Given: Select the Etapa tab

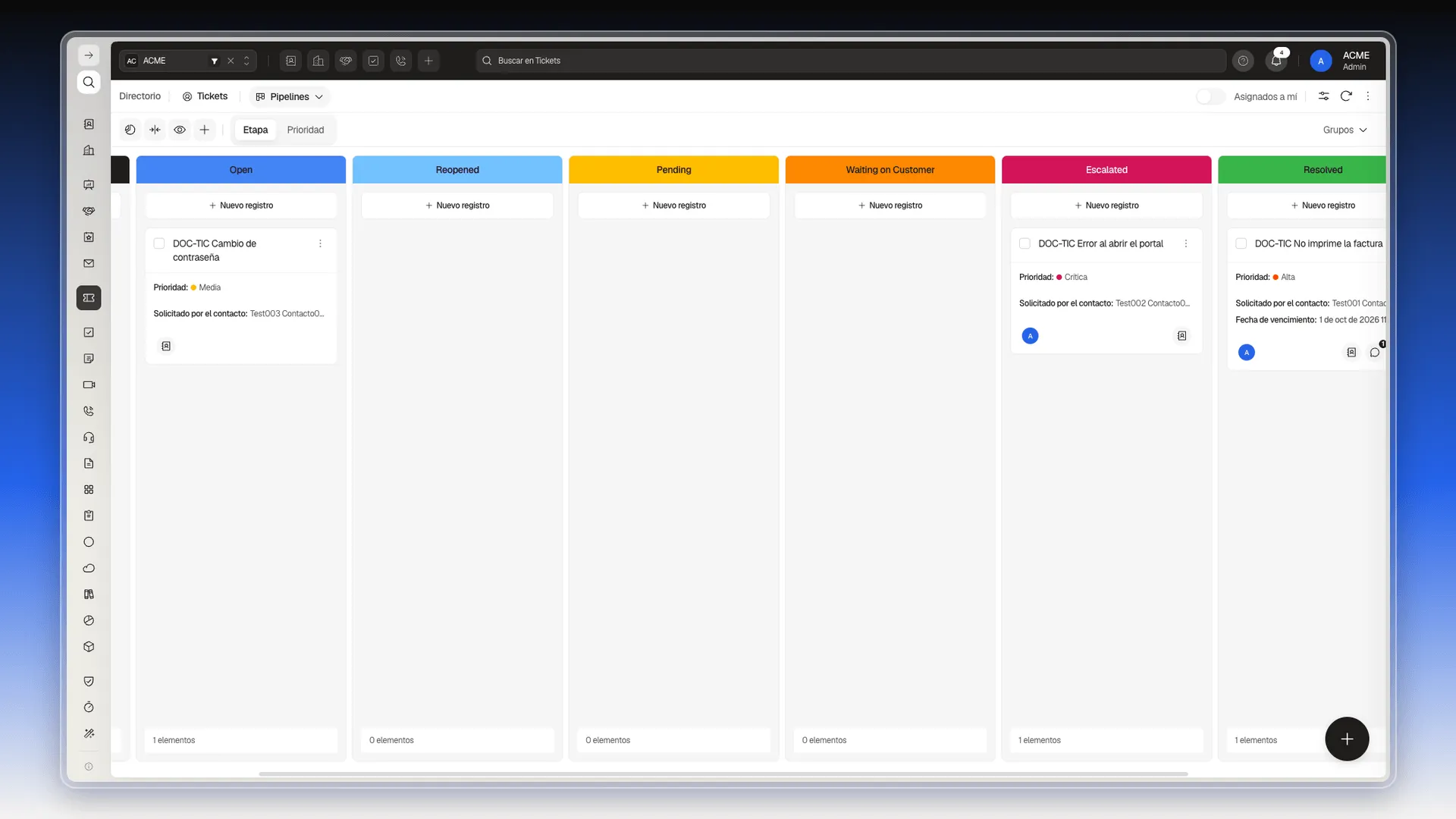Looking at the screenshot, I should 256,130.
